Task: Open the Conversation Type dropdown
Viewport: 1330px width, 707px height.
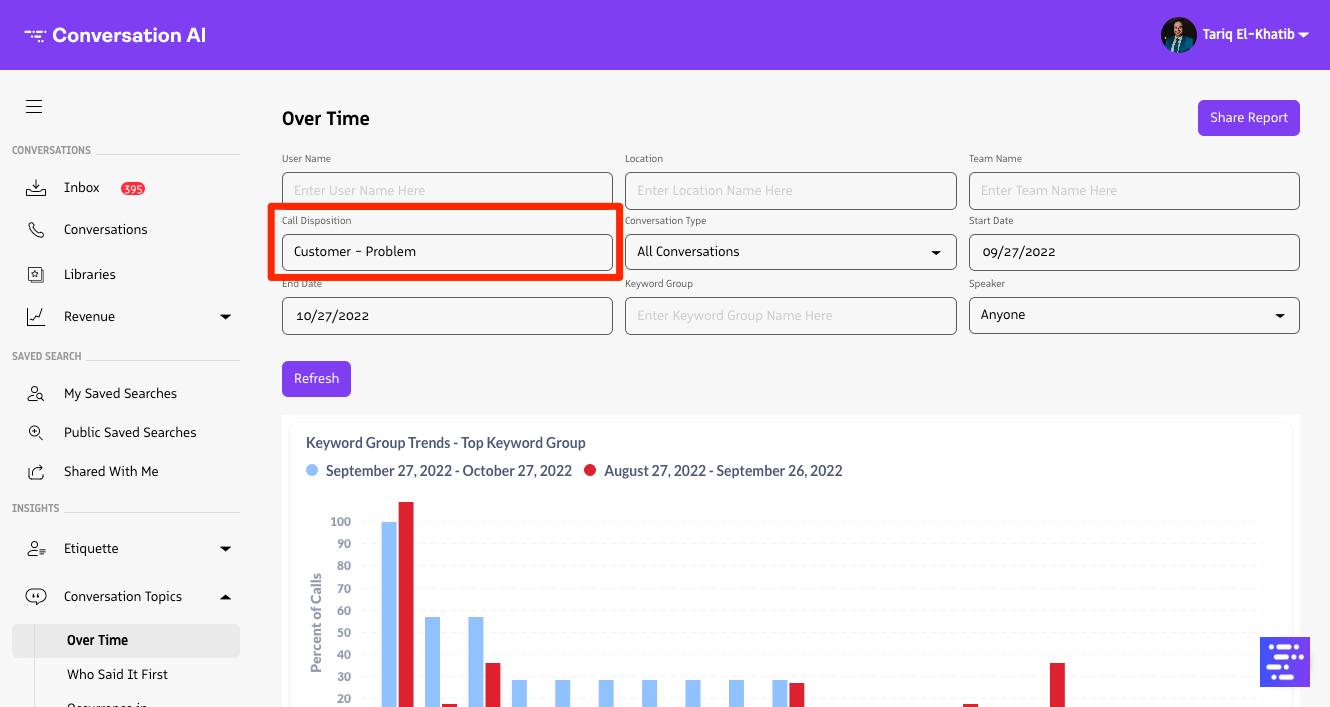Action: click(790, 252)
